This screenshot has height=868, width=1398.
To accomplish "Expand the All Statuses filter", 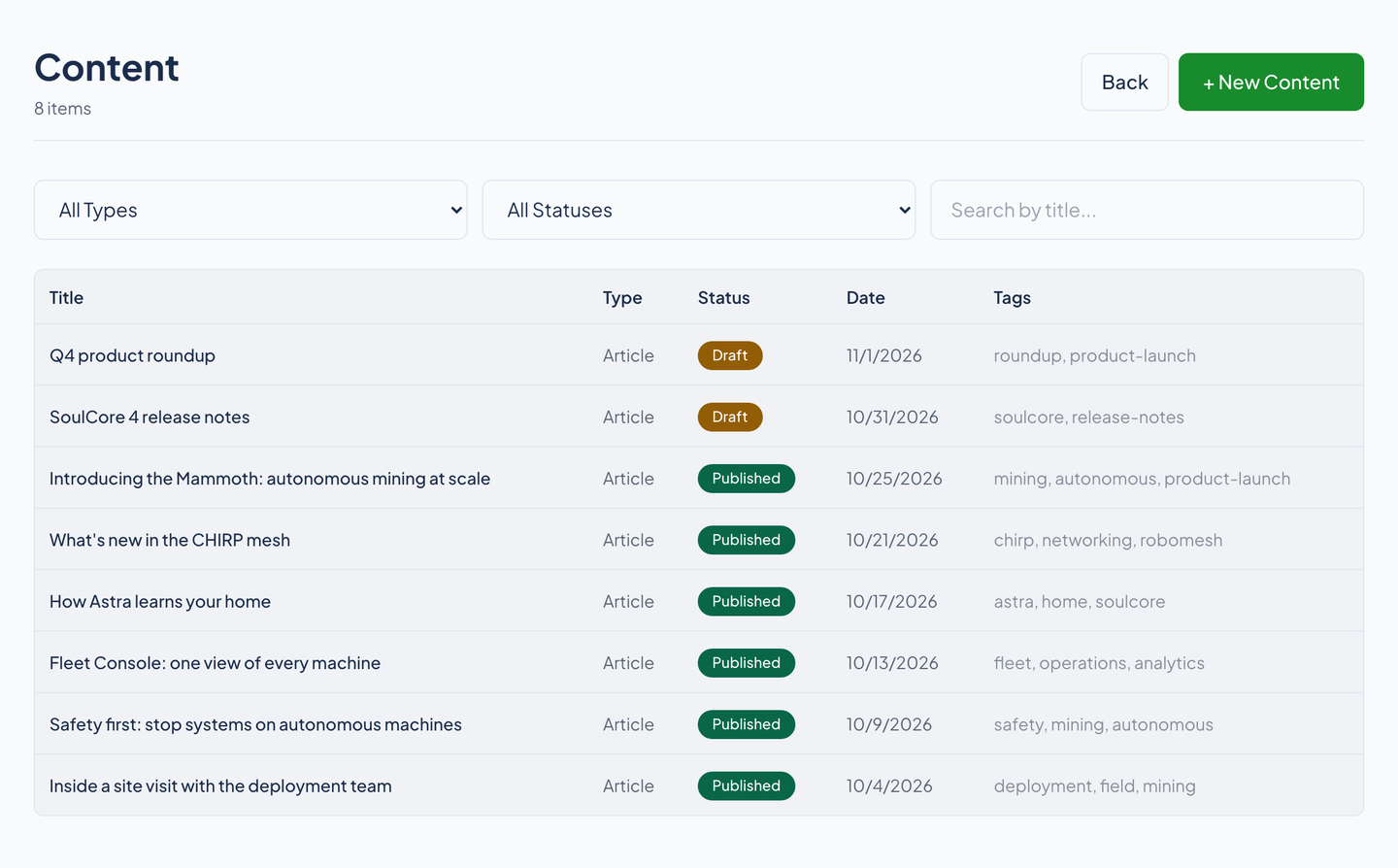I will tap(699, 210).
